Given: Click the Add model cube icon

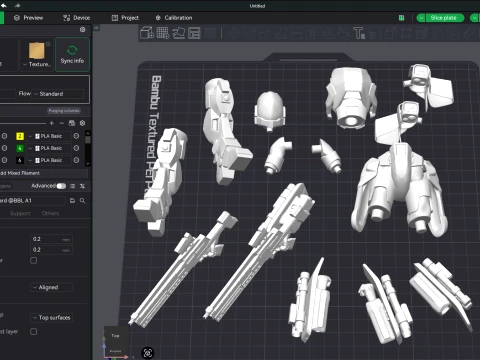Looking at the screenshot, I should point(146,33).
